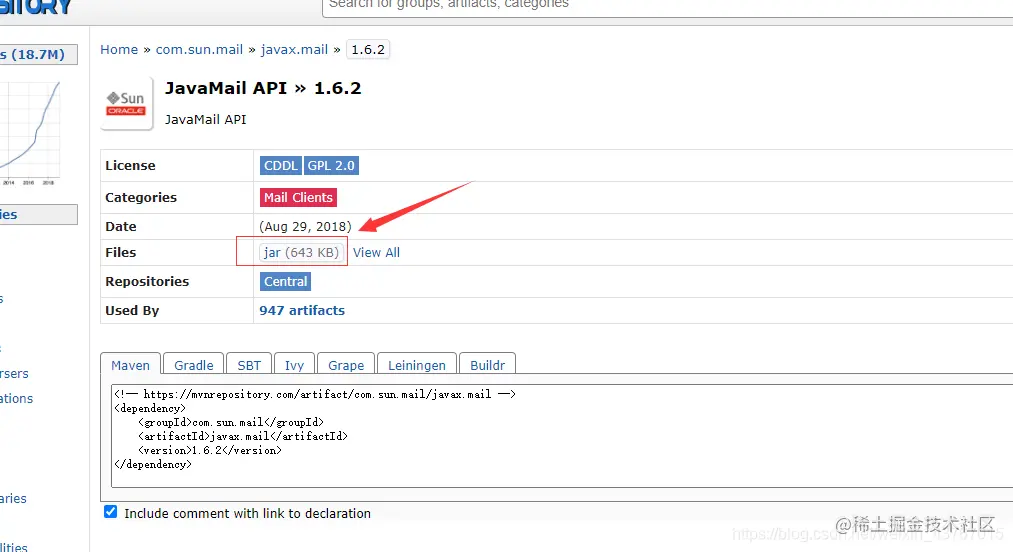
Task: Open the Home breadcrumb link
Action: tap(119, 50)
